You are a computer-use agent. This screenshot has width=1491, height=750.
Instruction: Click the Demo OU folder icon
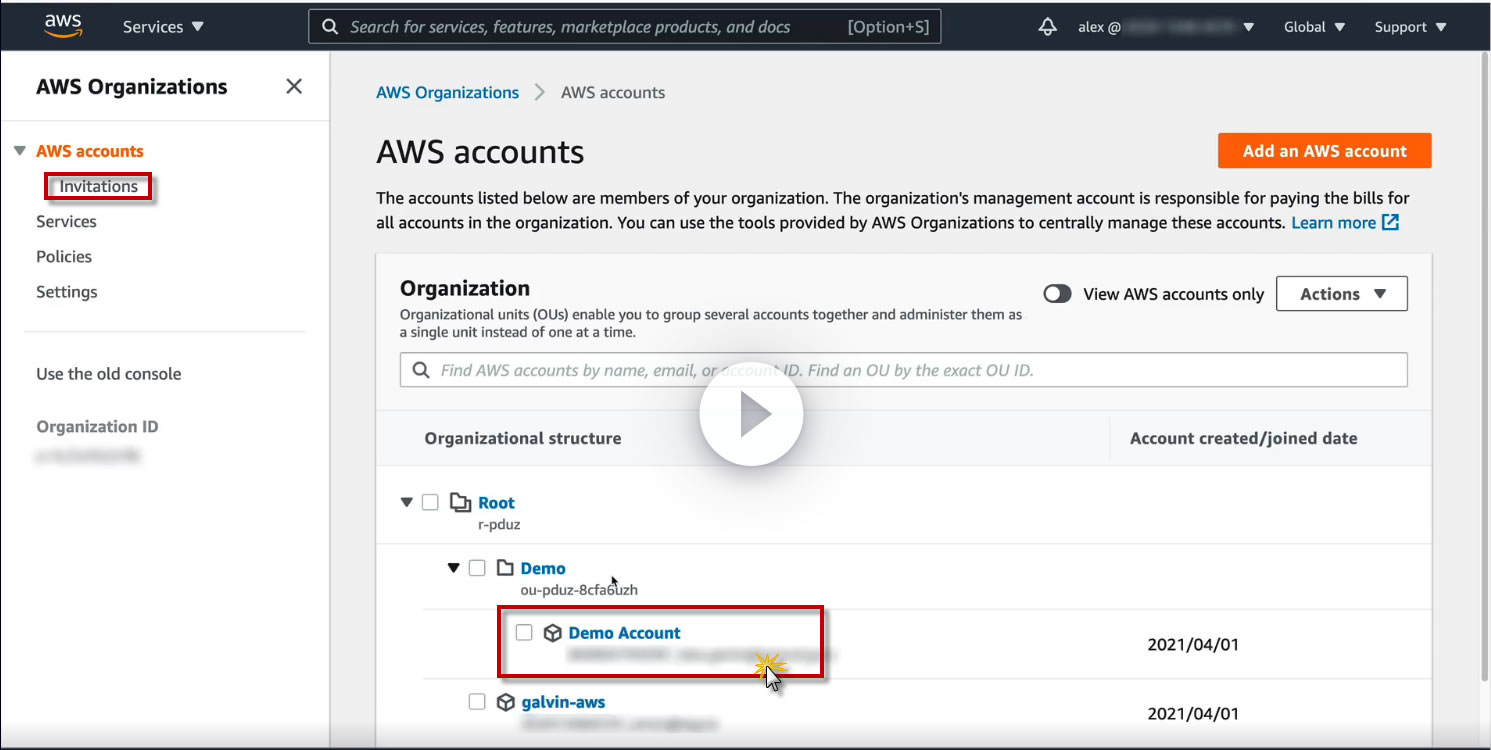click(x=503, y=568)
